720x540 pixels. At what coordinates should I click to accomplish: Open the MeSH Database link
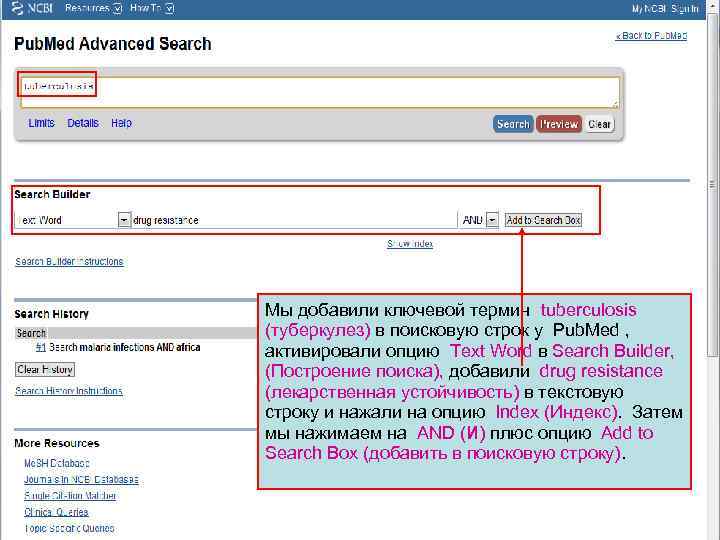[57, 463]
